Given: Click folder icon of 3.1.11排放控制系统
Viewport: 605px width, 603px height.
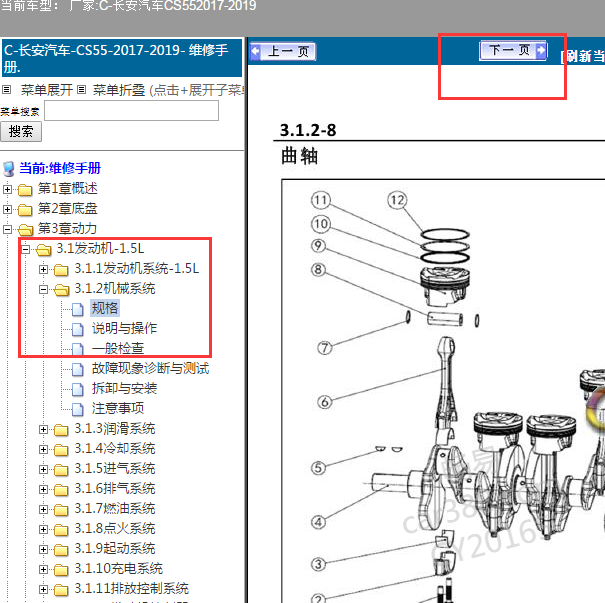Looking at the screenshot, I should point(61,590).
